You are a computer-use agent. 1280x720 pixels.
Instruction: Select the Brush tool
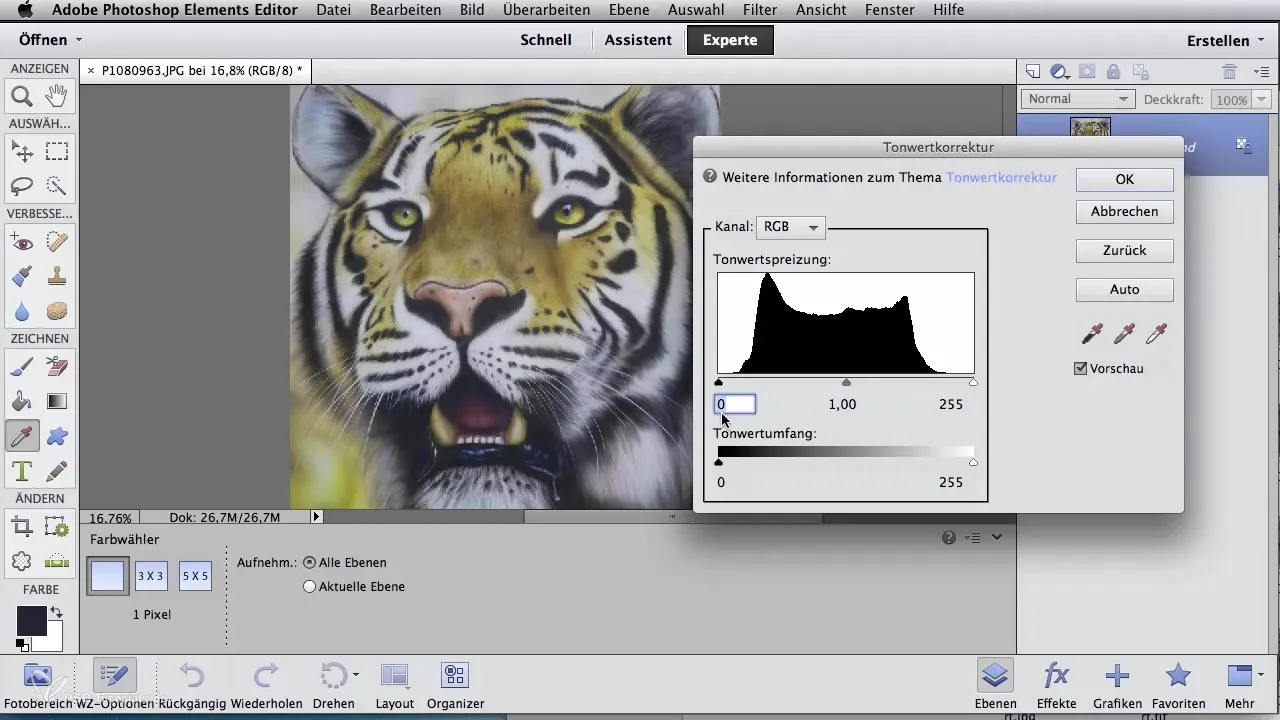coord(21,367)
